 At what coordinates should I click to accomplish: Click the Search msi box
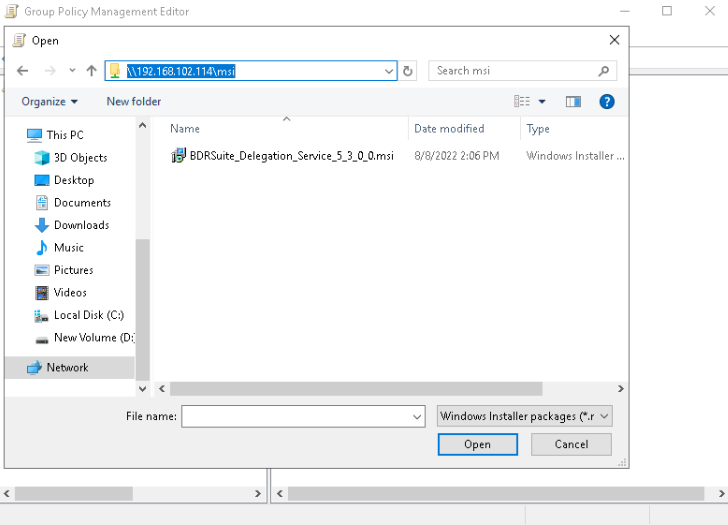[x=522, y=71]
